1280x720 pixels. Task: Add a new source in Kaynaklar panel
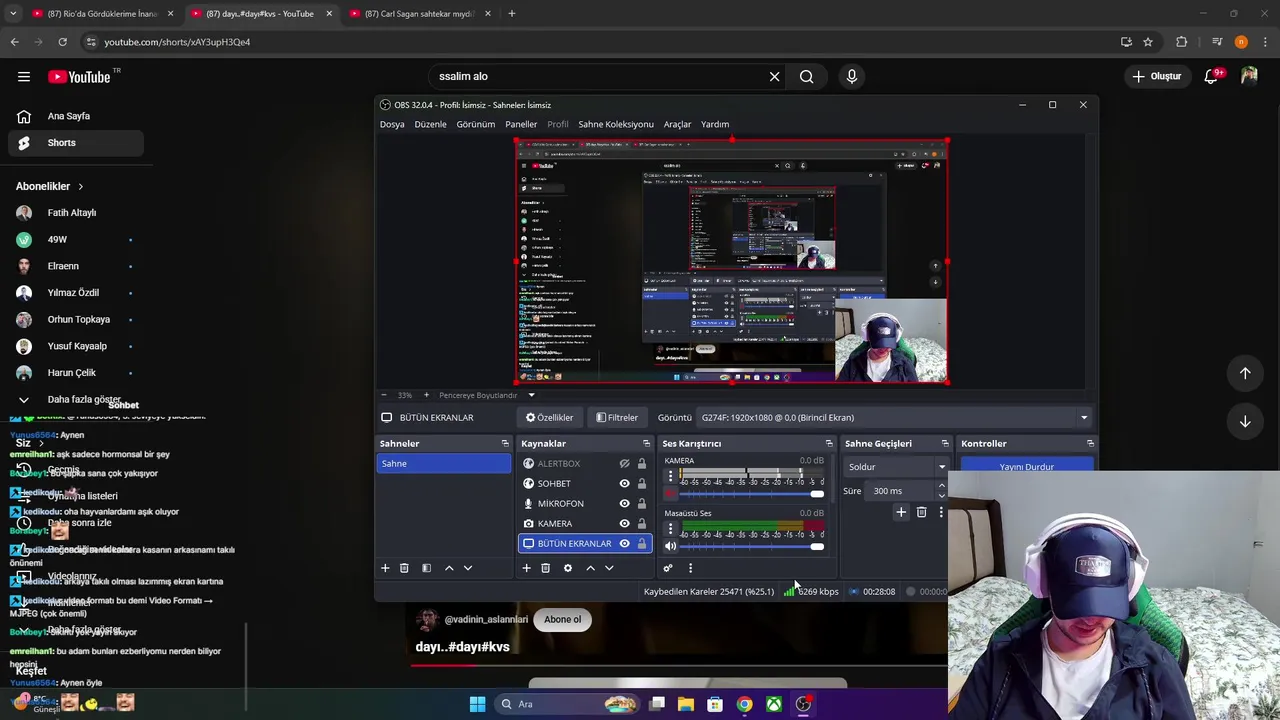pos(526,568)
